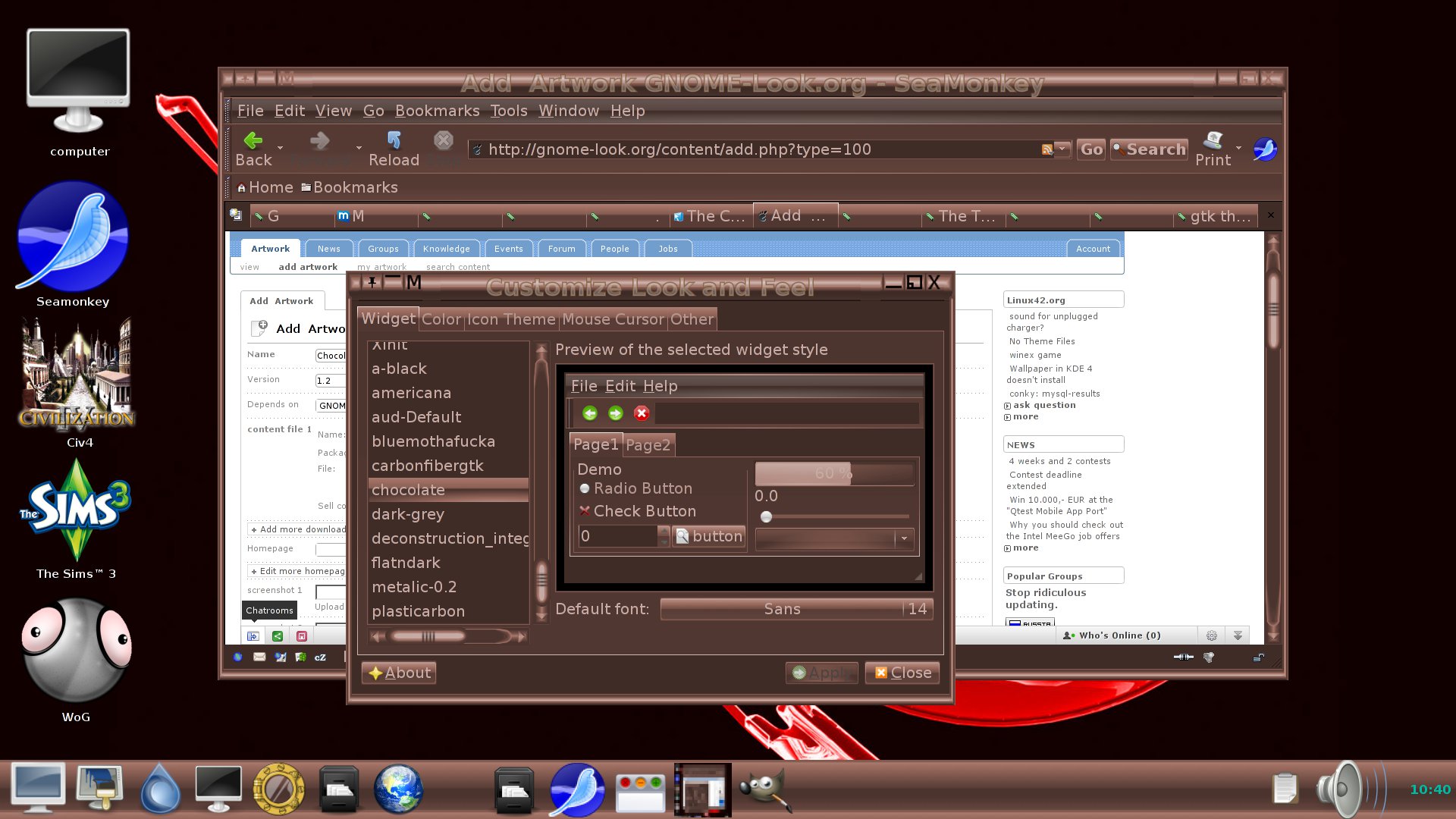Switch to the Other tab
Viewport: 1456px width, 819px height.
[x=692, y=319]
